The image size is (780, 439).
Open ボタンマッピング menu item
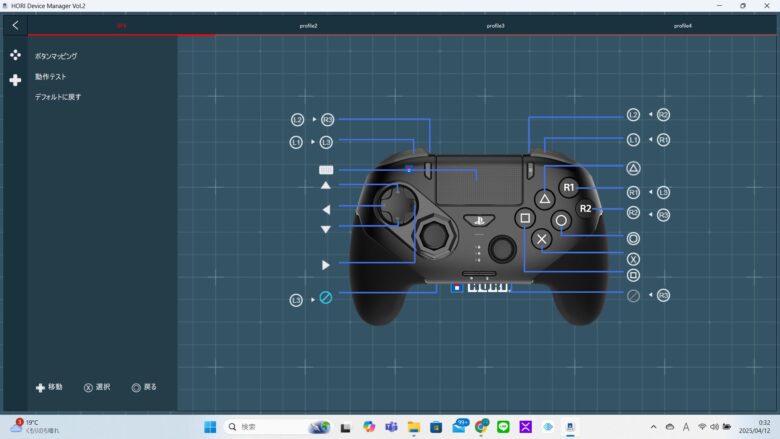pos(56,56)
